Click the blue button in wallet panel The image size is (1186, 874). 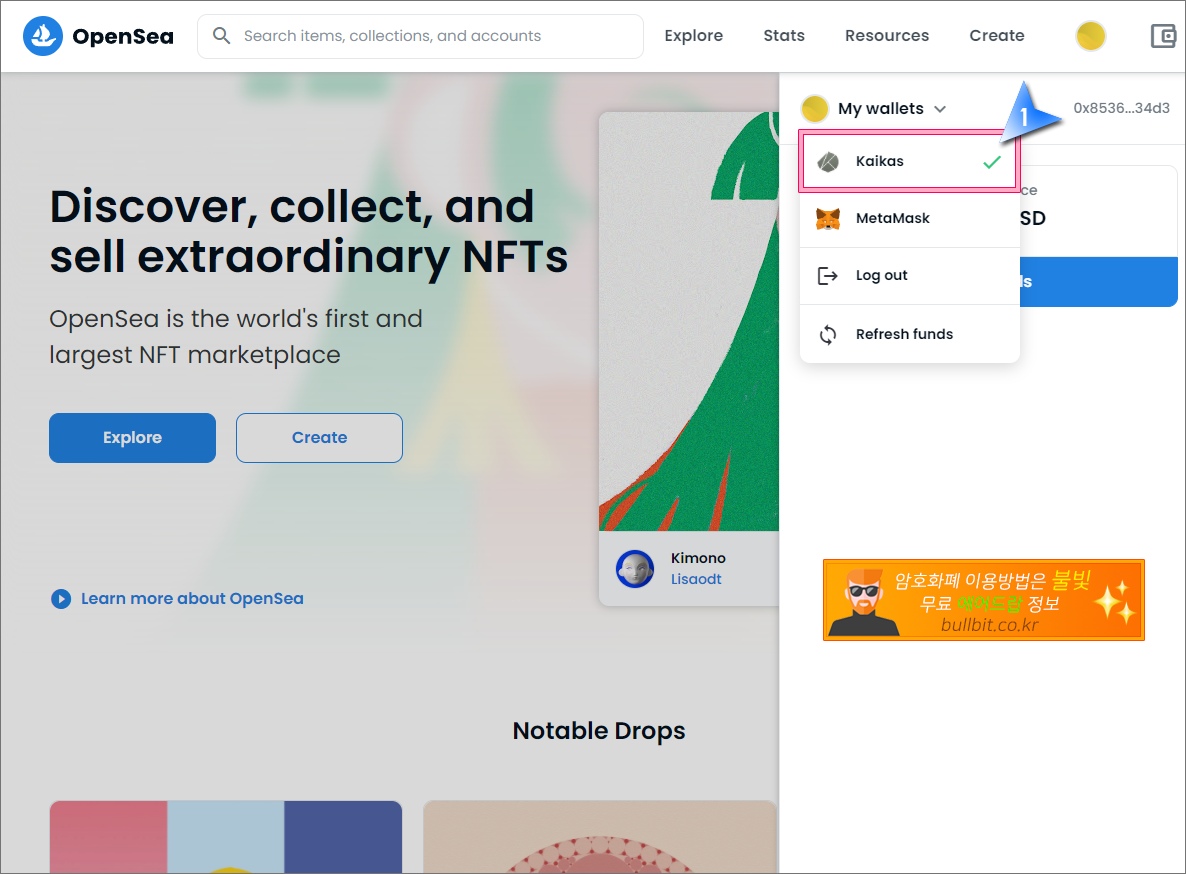(x=1098, y=282)
